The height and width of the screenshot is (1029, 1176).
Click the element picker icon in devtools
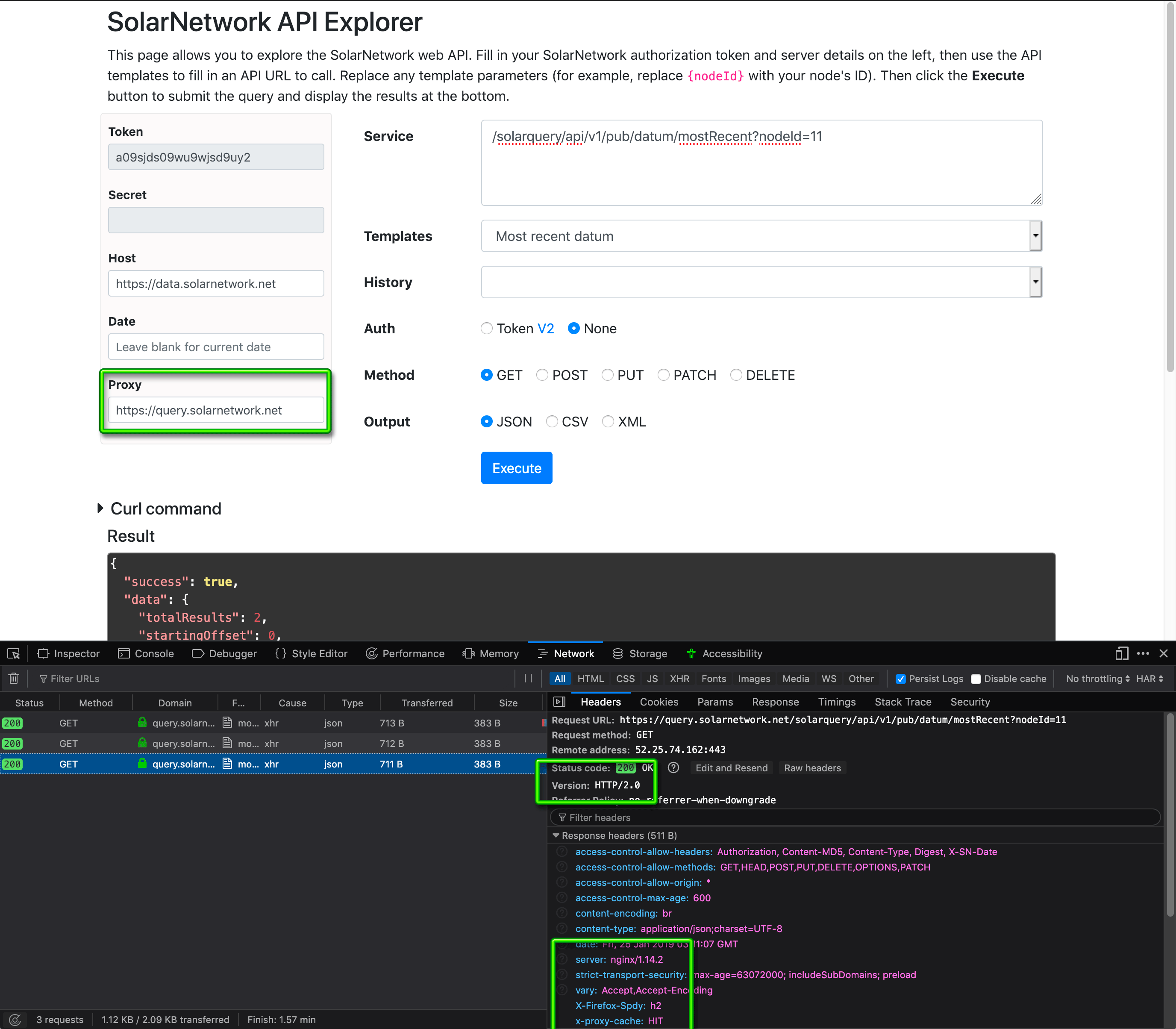[x=13, y=653]
